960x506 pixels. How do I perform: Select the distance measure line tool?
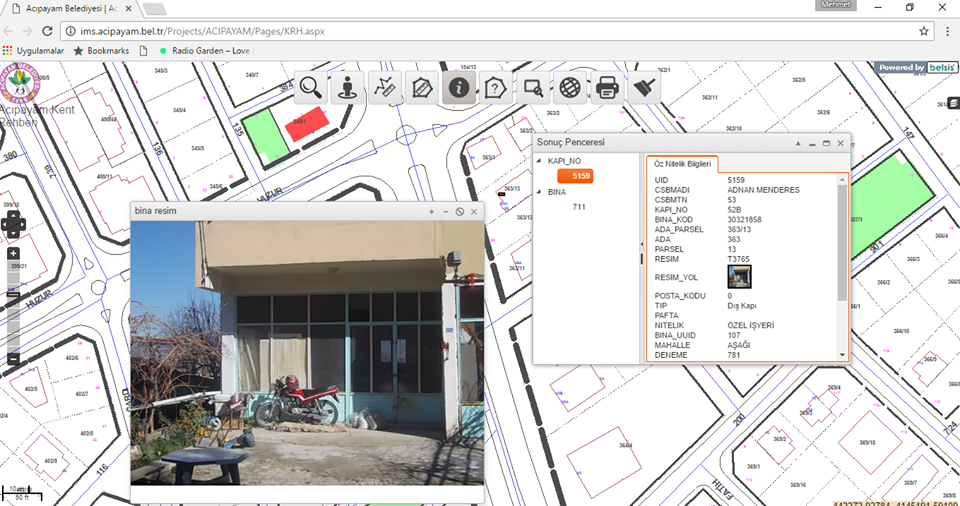[x=384, y=88]
